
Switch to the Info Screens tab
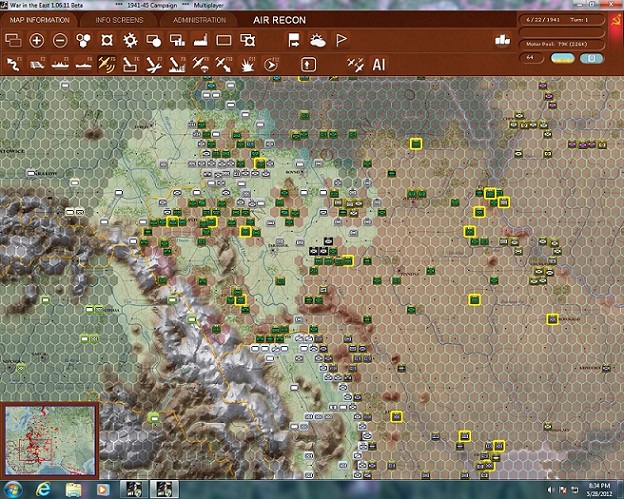(119, 20)
